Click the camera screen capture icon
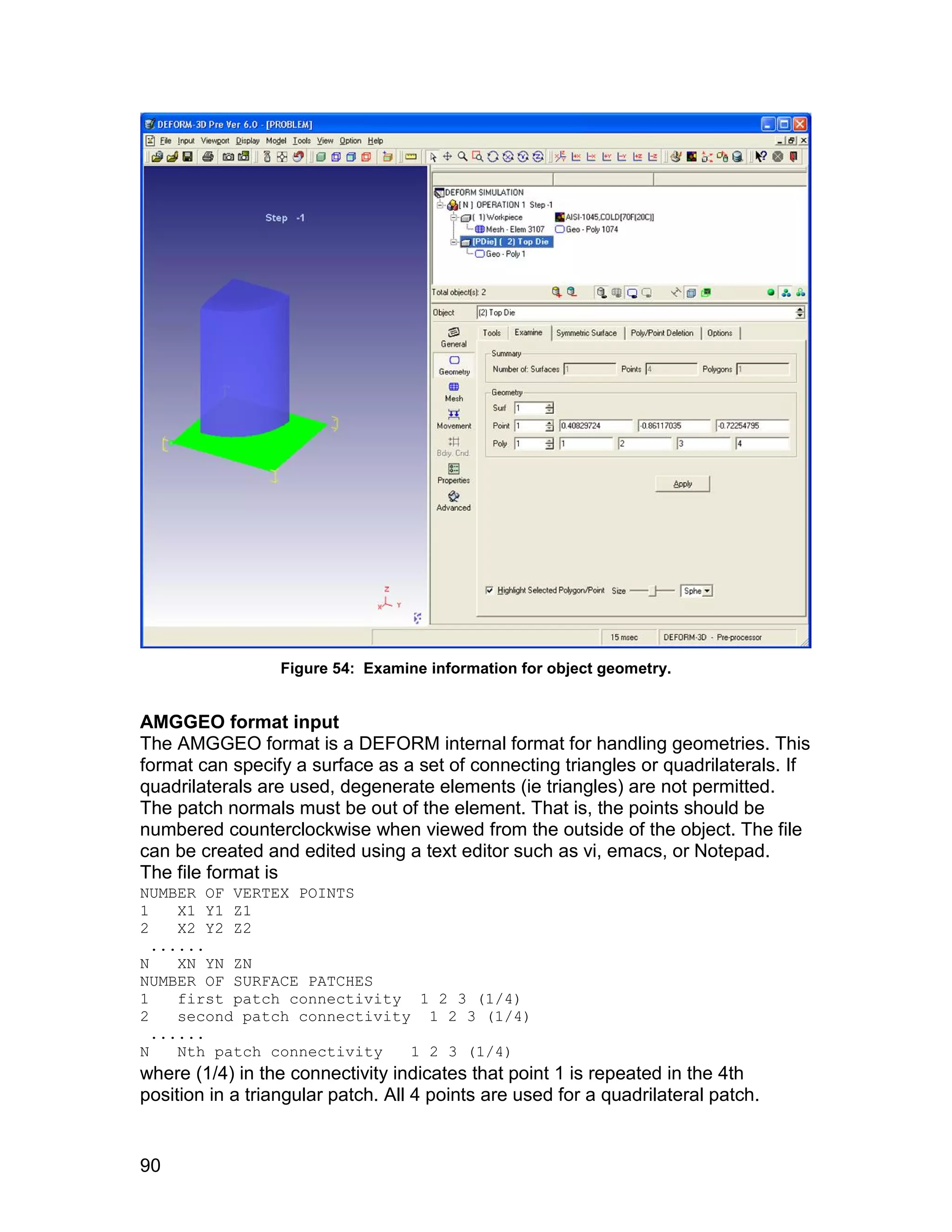Viewport: 952px width, 1232px height. point(228,157)
